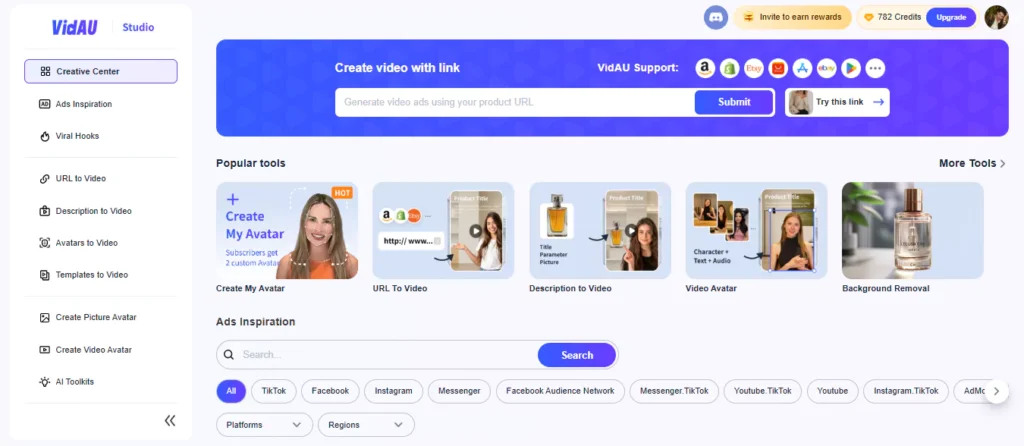1024x446 pixels.
Task: View the 782 Credits balance
Action: tap(892, 18)
